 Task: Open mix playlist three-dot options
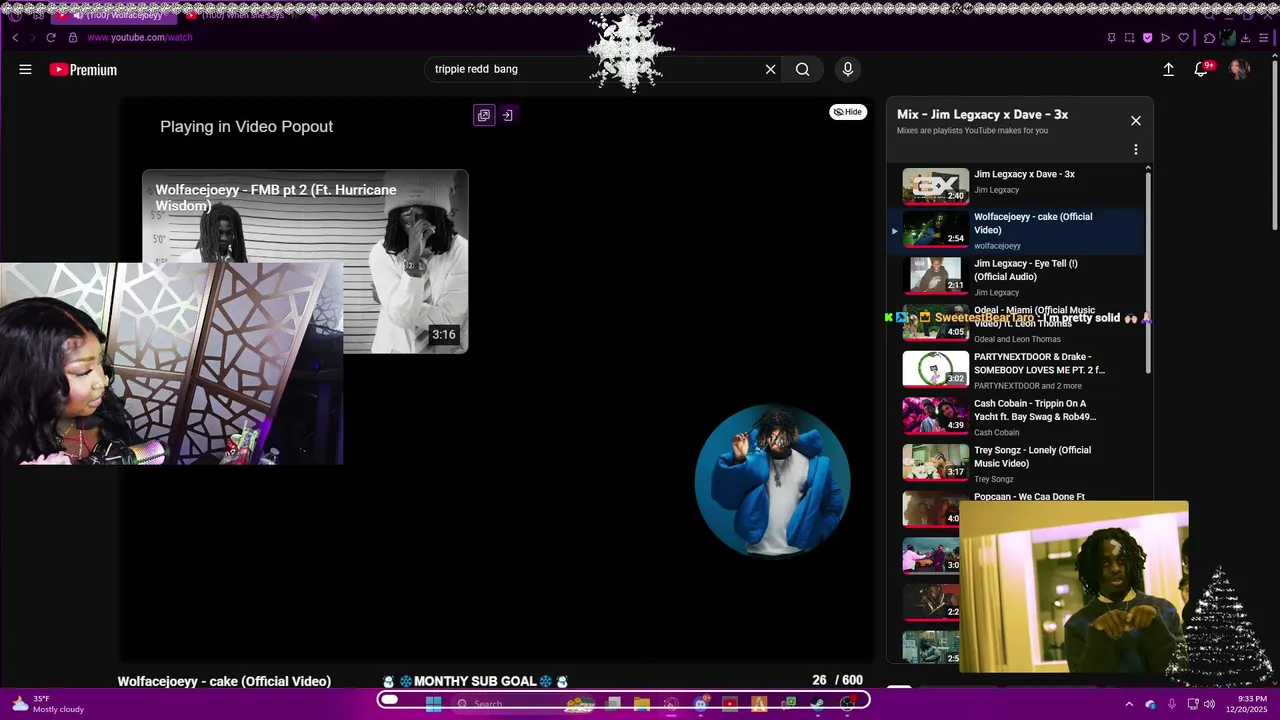1135,149
